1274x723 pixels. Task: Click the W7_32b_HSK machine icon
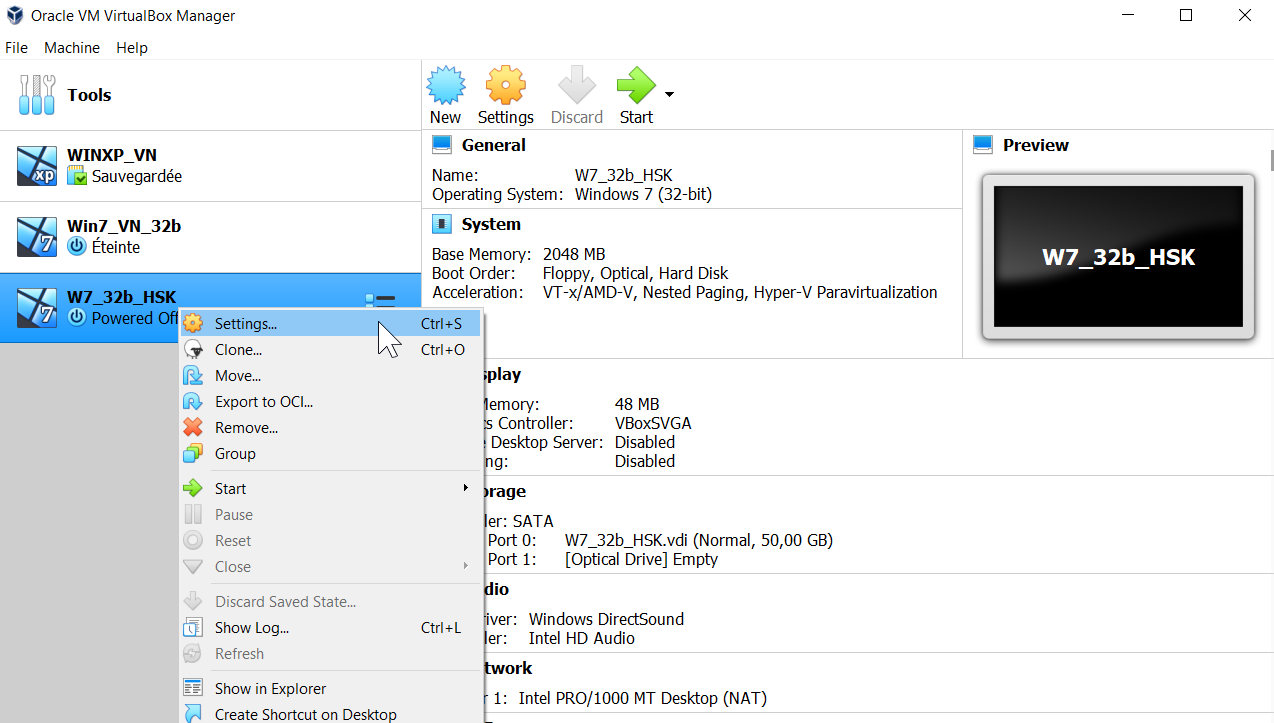pos(37,307)
